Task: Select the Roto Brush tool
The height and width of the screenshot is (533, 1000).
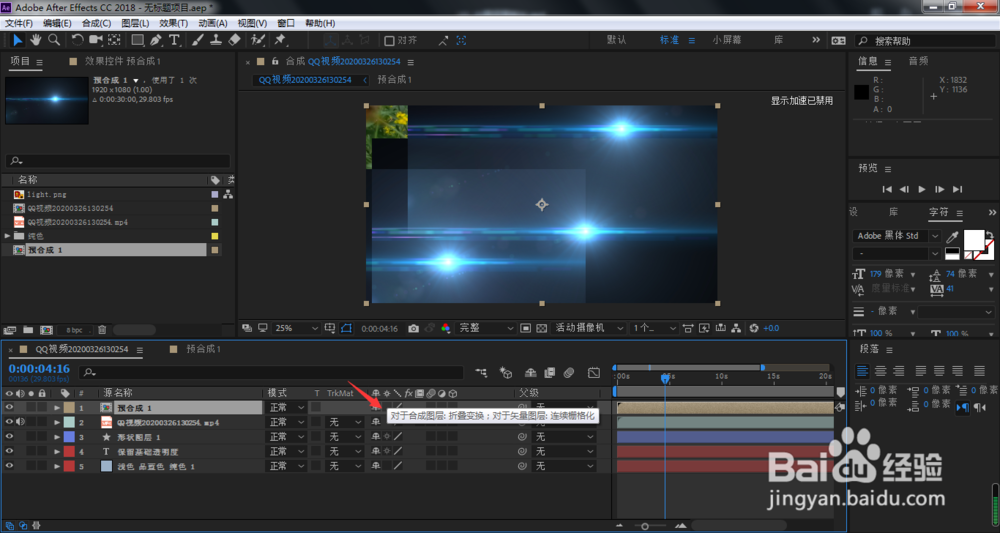Action: click(258, 40)
